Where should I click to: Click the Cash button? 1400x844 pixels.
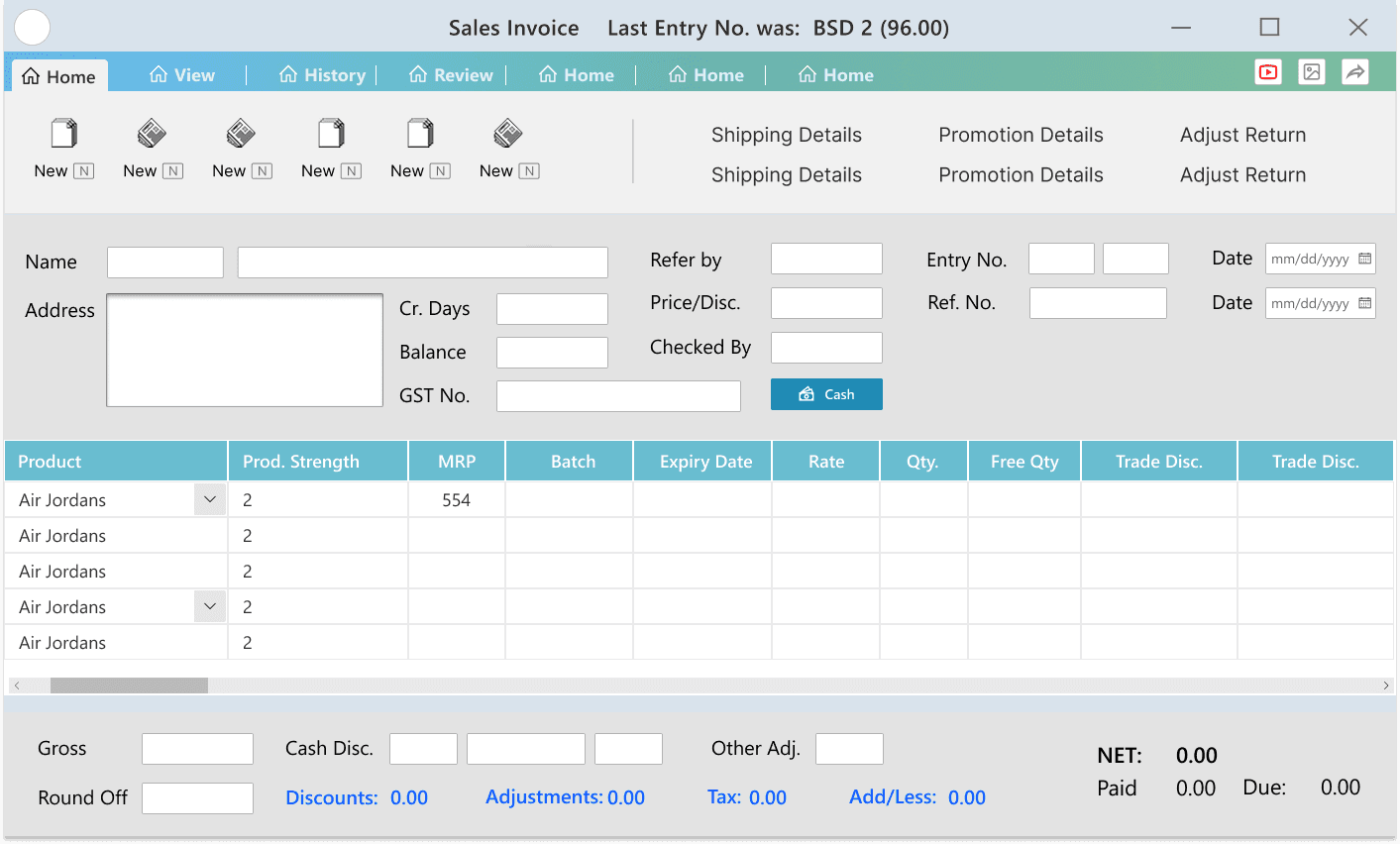826,394
